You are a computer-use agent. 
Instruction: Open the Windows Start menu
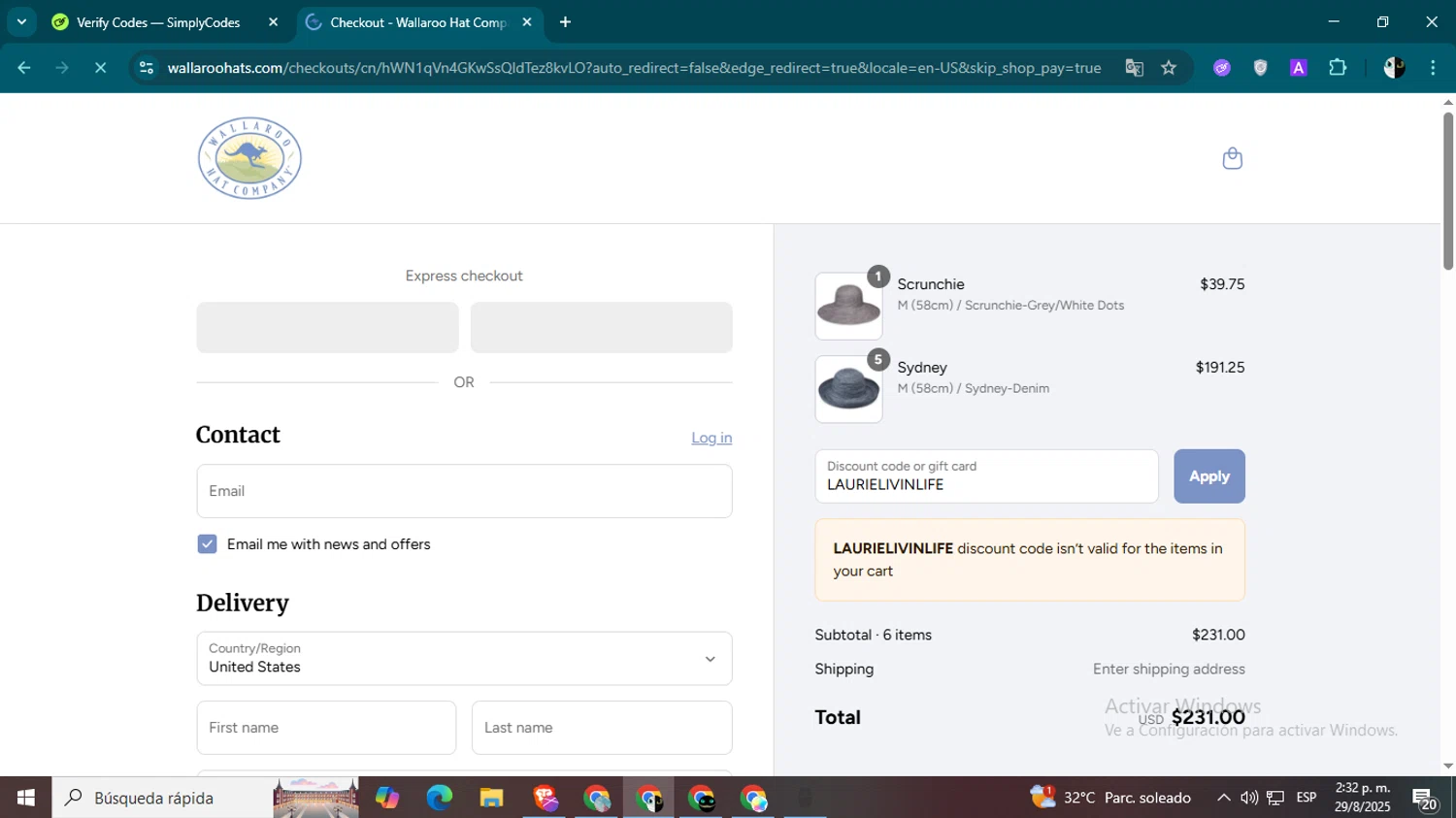(x=25, y=798)
